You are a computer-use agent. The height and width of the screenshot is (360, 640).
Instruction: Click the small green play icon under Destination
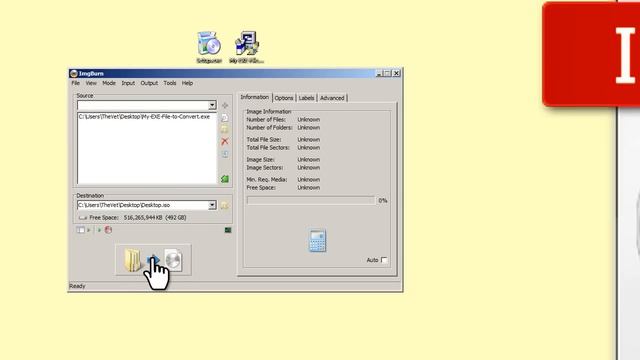[x=99, y=230]
